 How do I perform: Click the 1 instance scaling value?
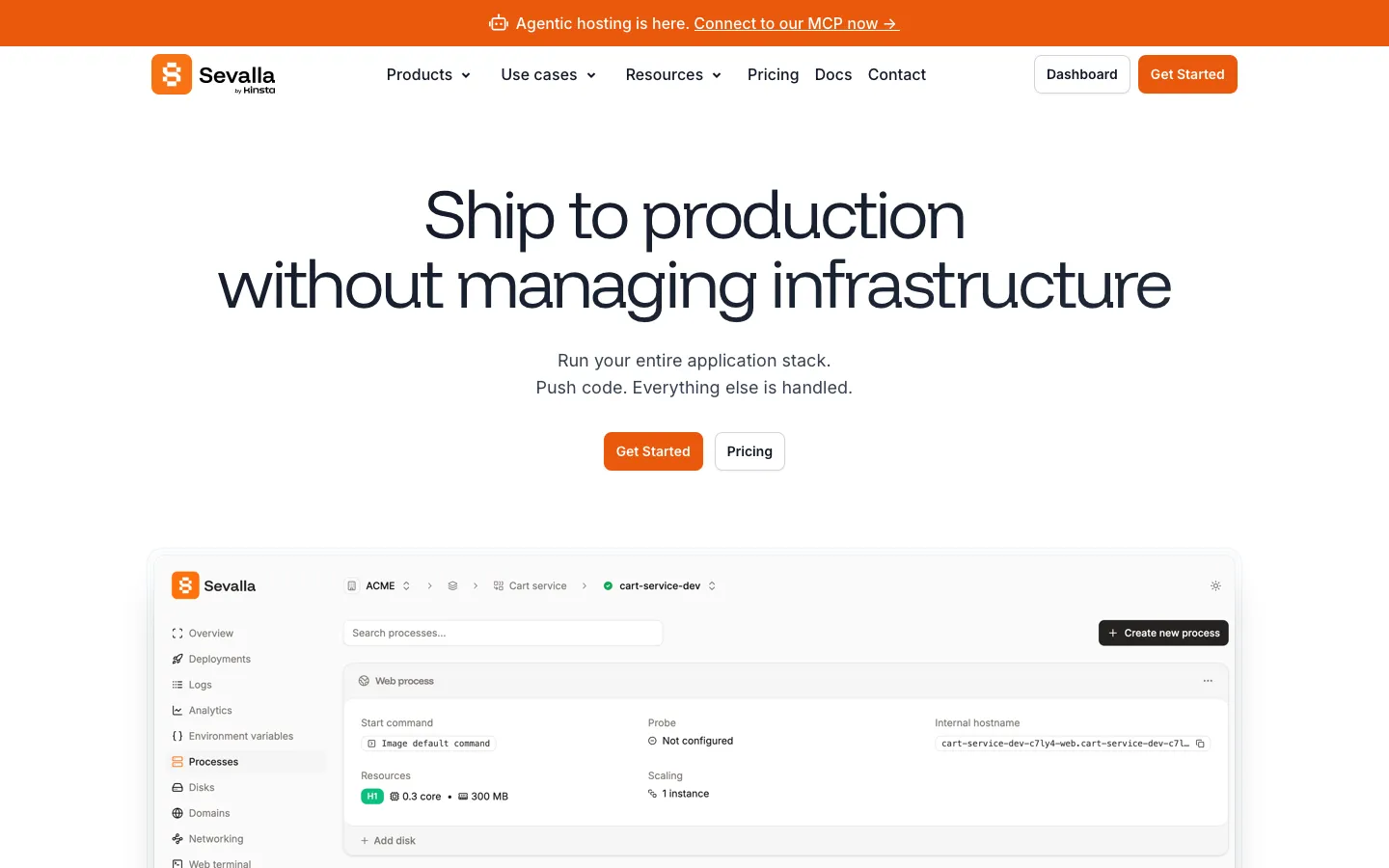click(x=679, y=794)
